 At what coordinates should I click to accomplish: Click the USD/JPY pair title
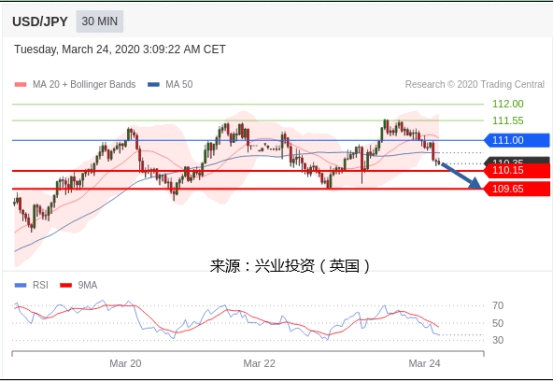(40, 22)
